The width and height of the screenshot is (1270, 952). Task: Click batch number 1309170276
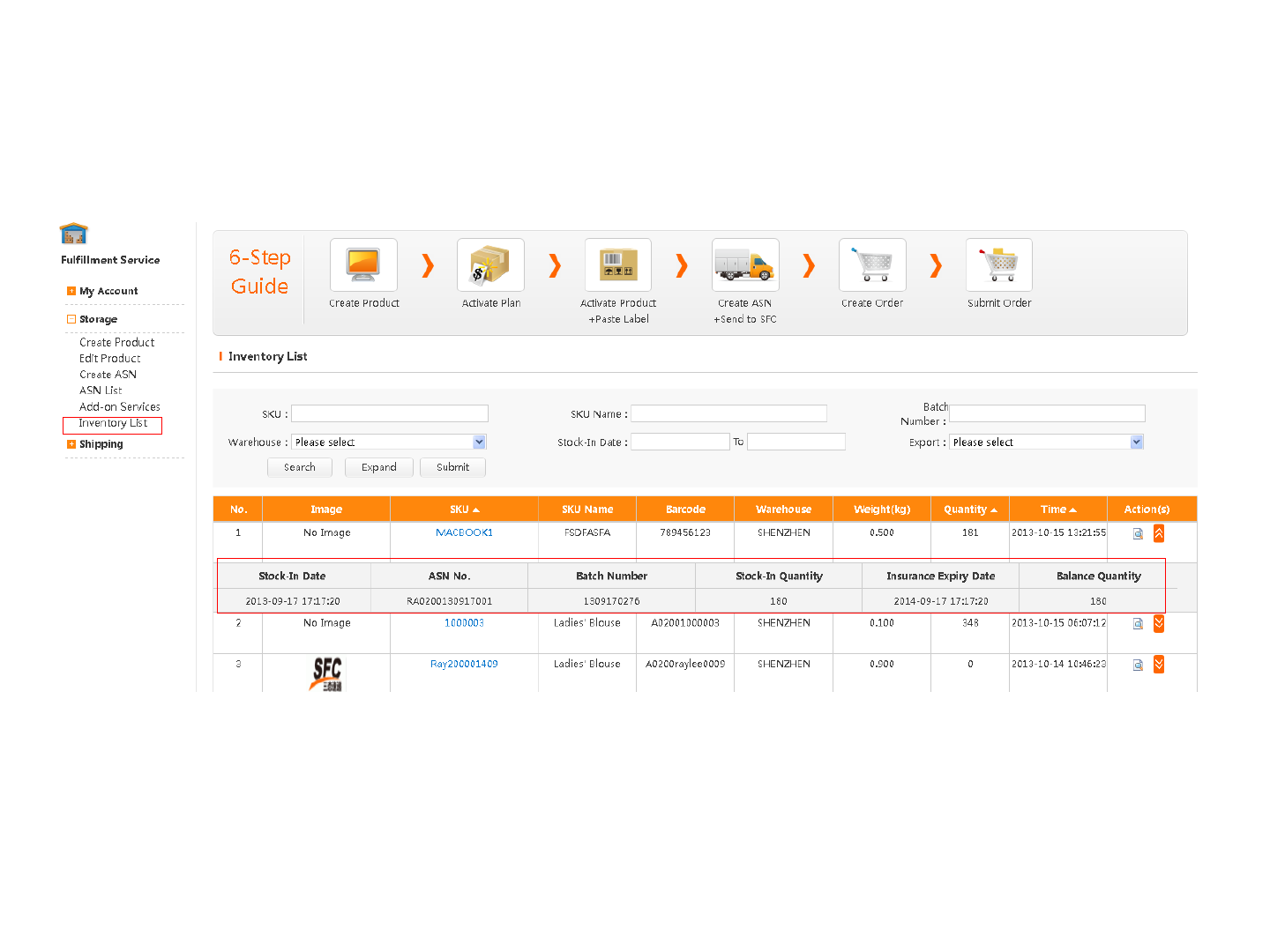[611, 601]
